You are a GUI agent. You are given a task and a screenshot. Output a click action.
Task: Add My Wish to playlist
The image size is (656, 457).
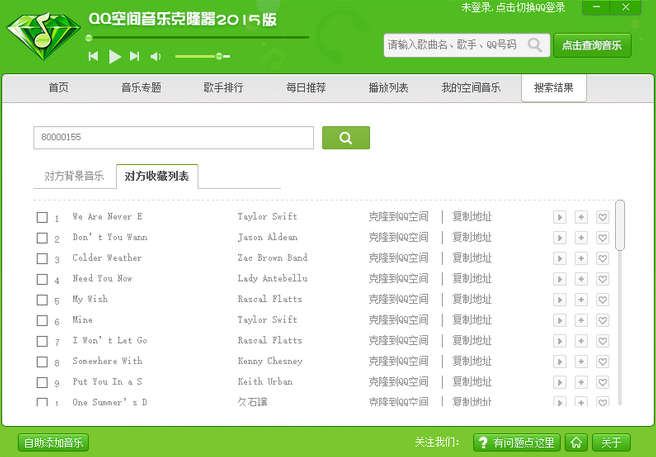(581, 300)
